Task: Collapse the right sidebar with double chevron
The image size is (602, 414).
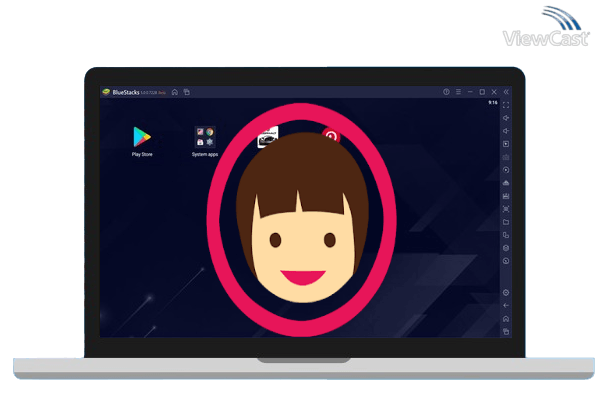Action: tap(506, 92)
